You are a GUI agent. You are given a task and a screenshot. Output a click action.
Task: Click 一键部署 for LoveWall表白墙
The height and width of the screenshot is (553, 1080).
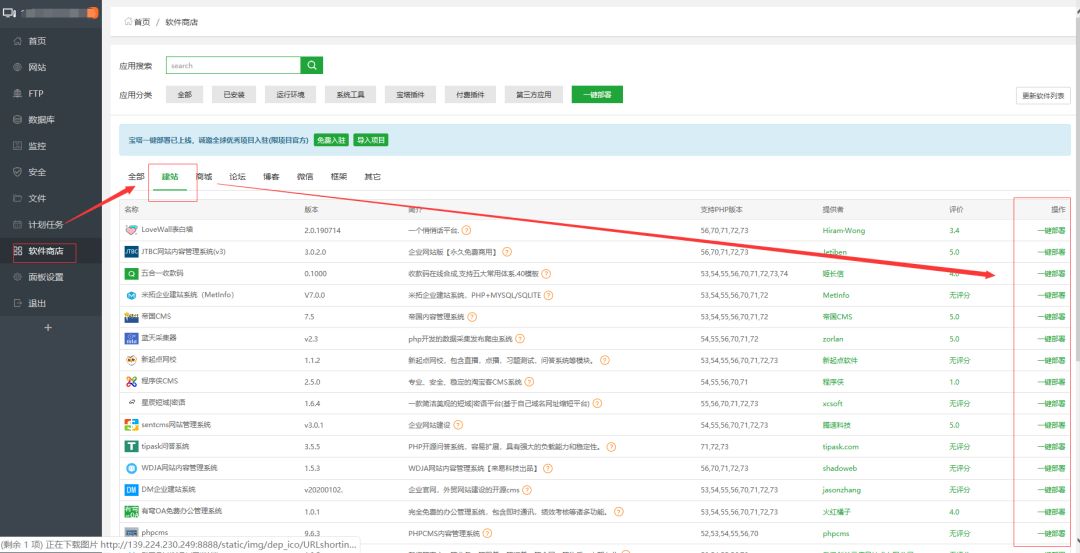pos(1051,231)
